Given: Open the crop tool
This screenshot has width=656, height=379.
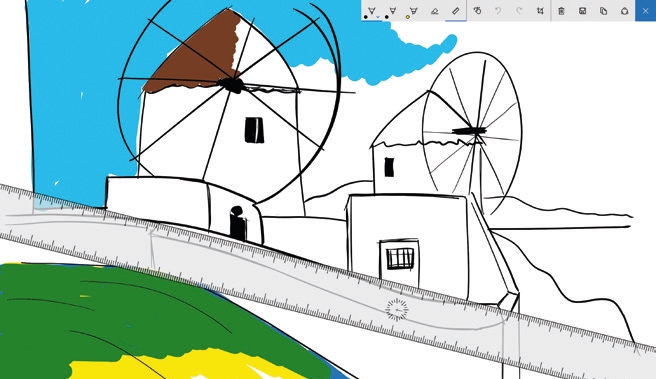Looking at the screenshot, I should [x=540, y=11].
